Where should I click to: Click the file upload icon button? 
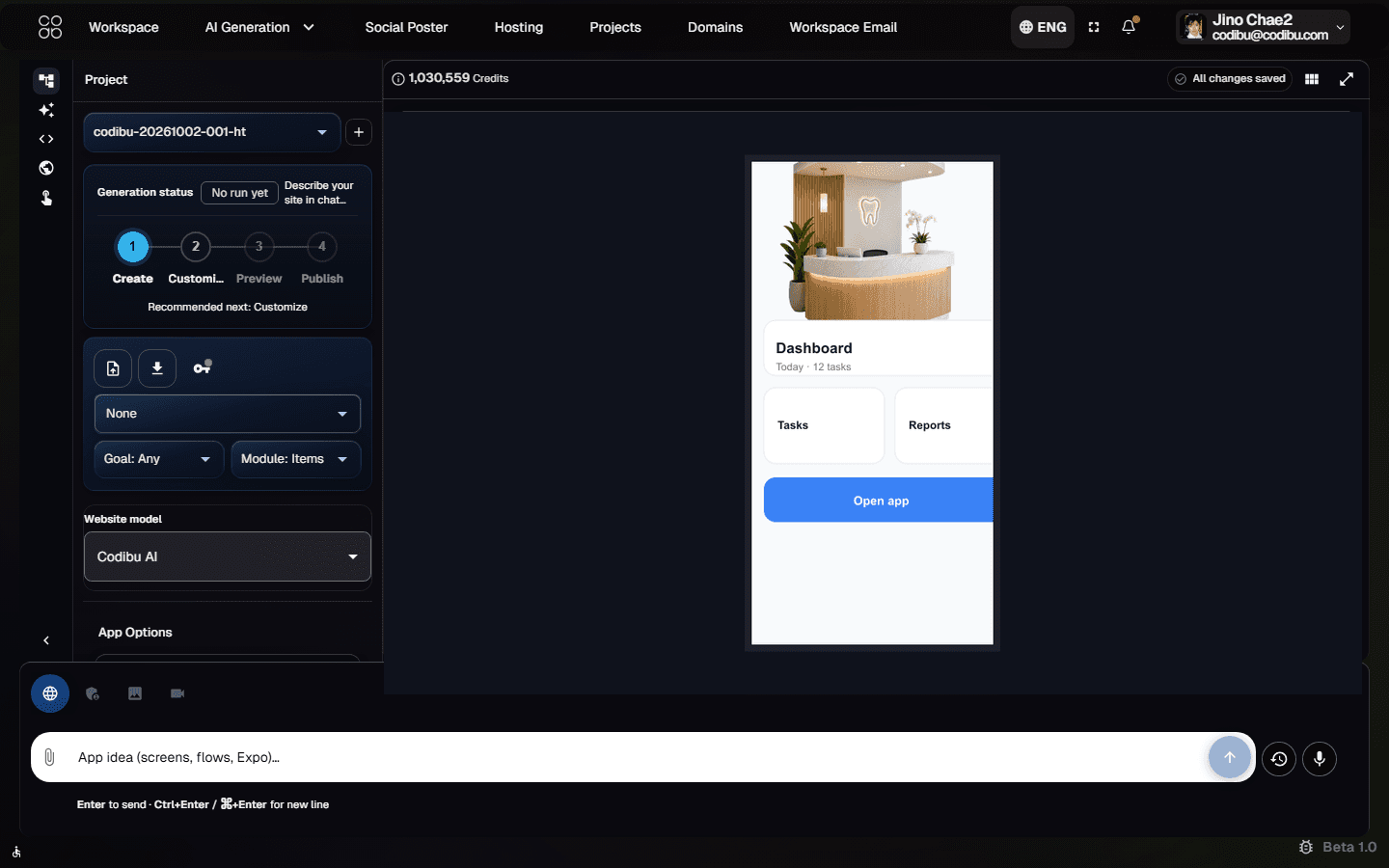(x=113, y=368)
